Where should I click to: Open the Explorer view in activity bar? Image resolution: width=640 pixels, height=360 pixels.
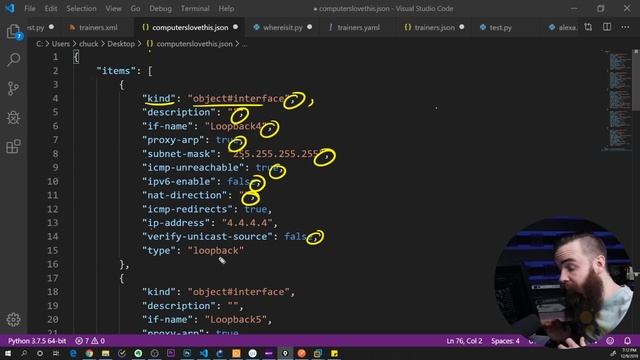(x=13, y=31)
